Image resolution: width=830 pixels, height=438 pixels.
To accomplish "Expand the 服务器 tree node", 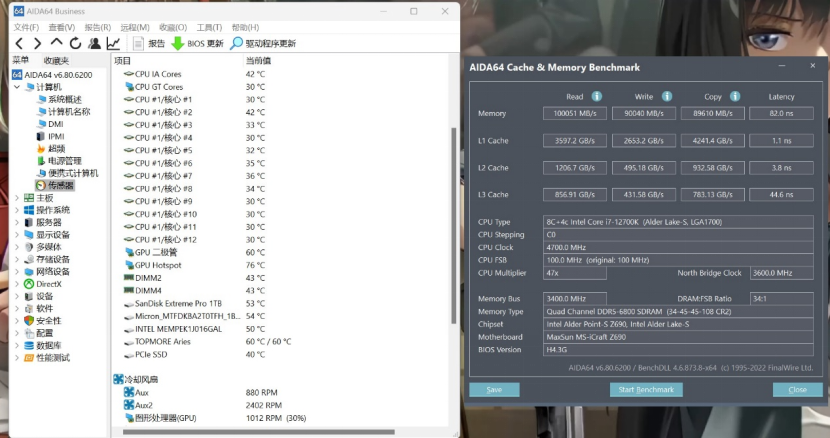I will click(x=17, y=222).
